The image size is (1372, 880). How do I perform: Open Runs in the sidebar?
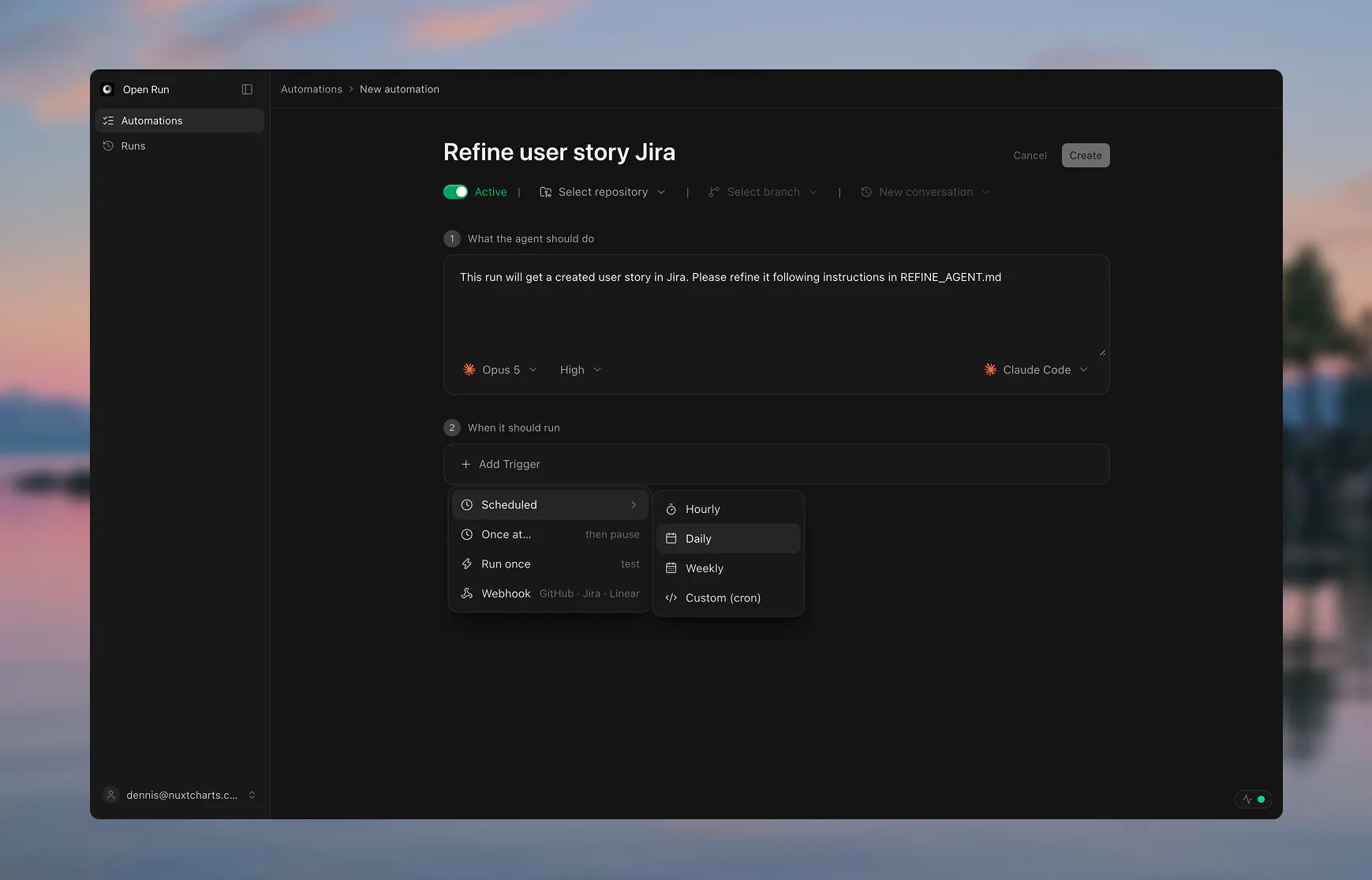click(x=180, y=146)
